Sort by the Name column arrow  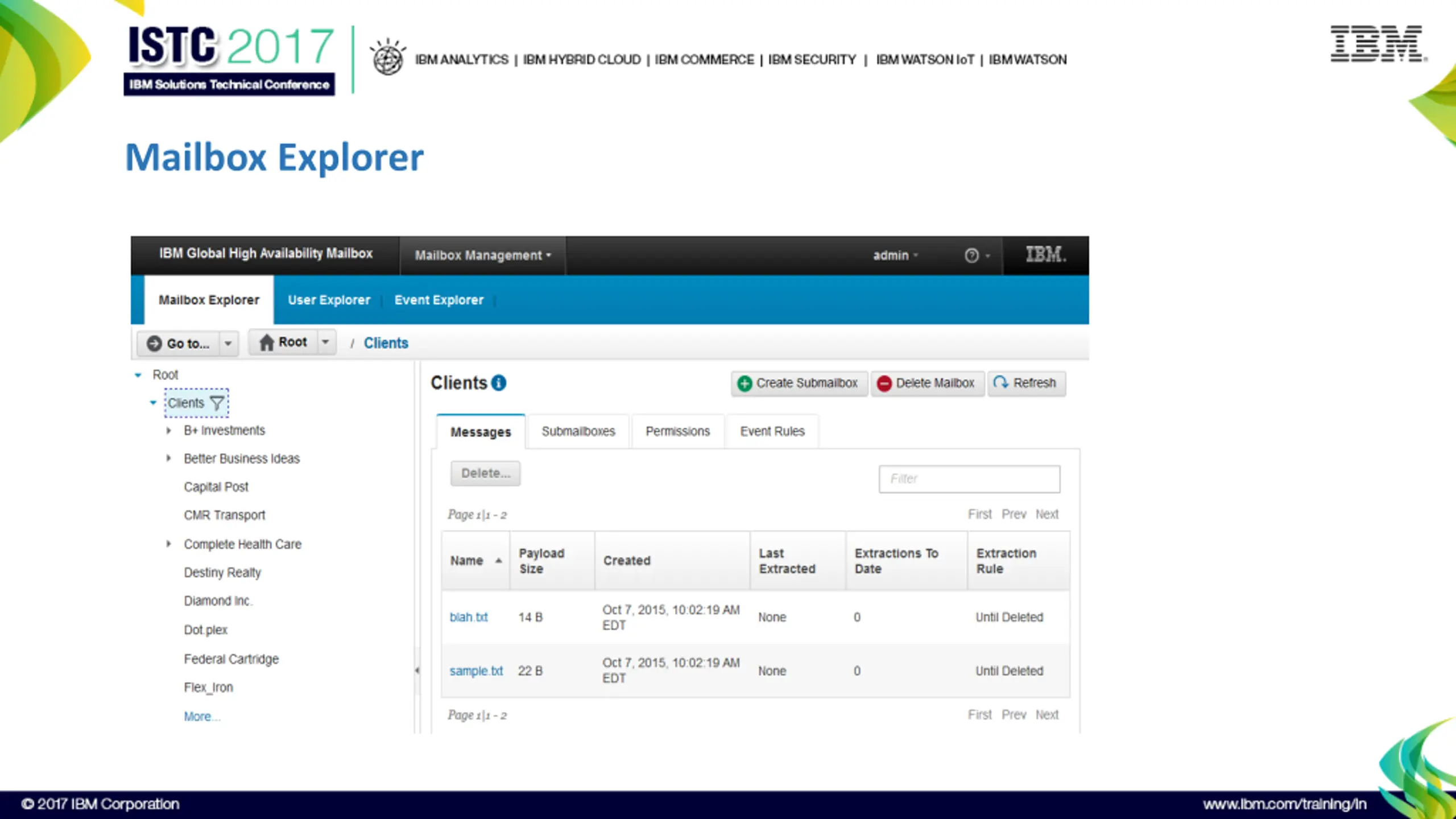click(498, 561)
